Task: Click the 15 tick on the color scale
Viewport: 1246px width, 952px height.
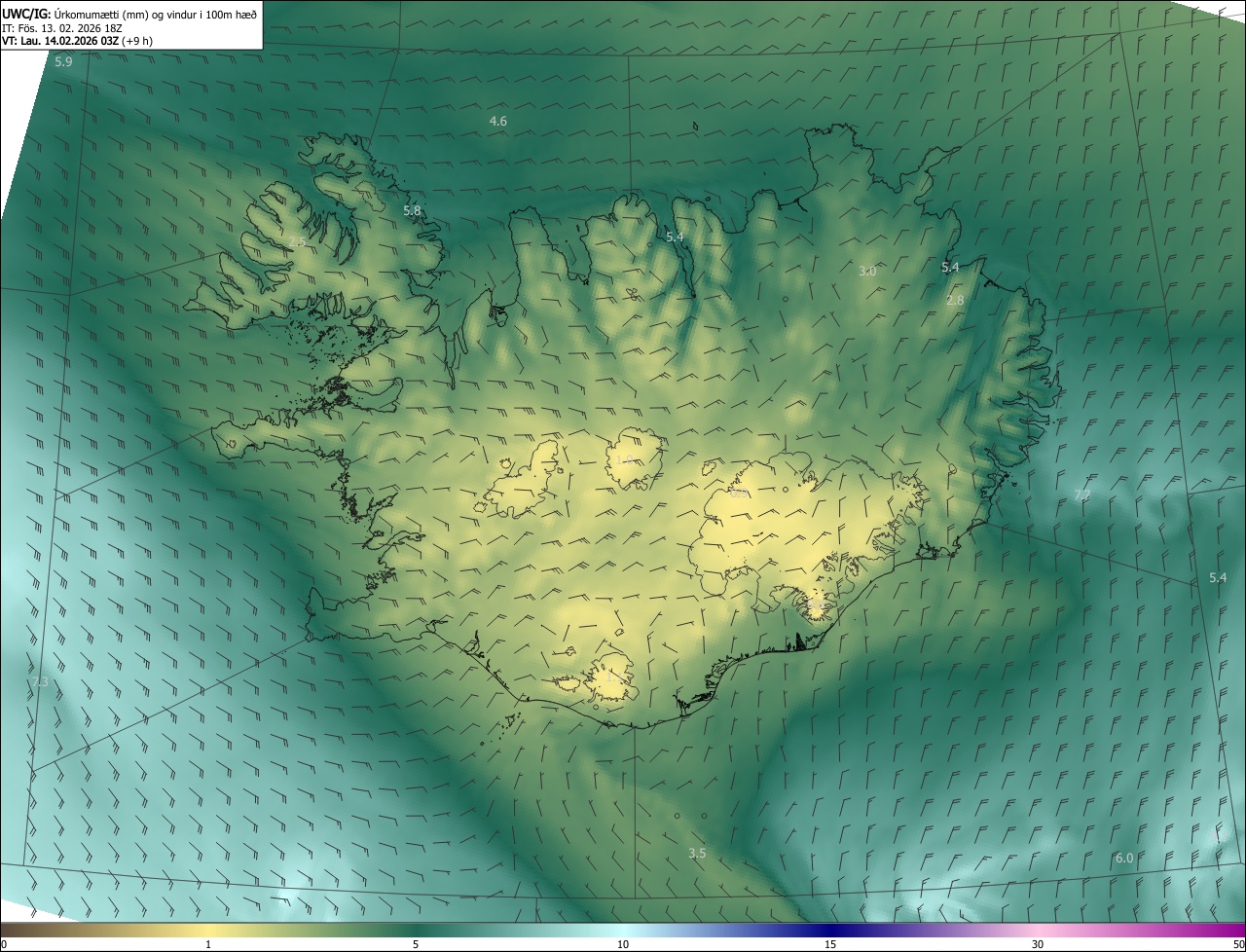Action: [830, 944]
